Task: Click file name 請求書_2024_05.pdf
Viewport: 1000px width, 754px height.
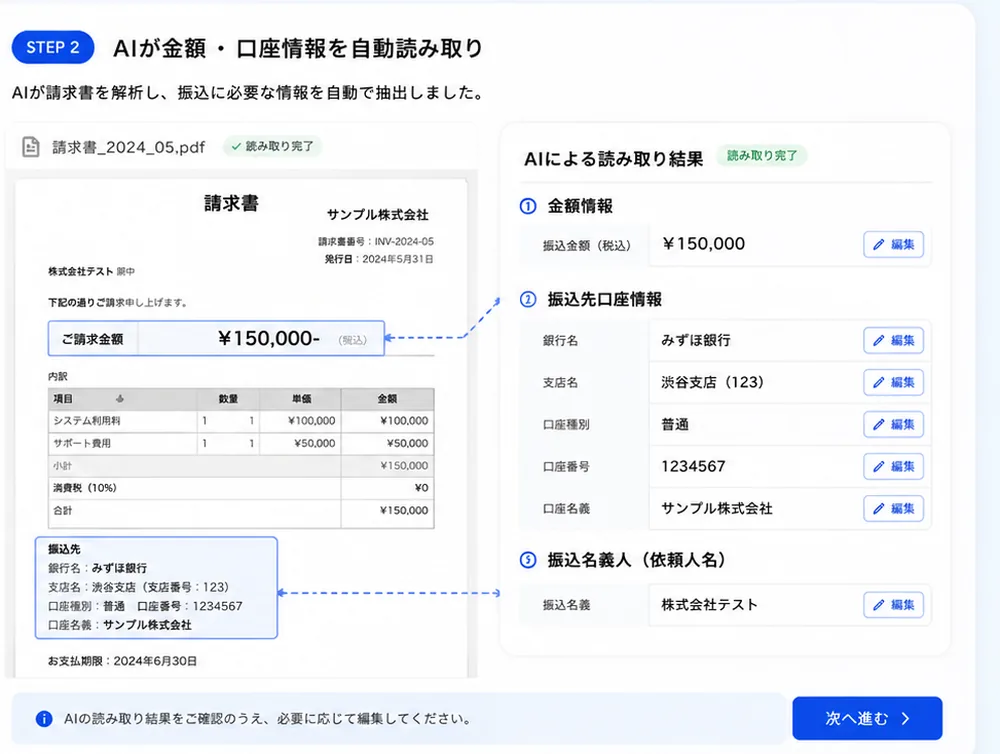Action: pyautogui.click(x=128, y=147)
